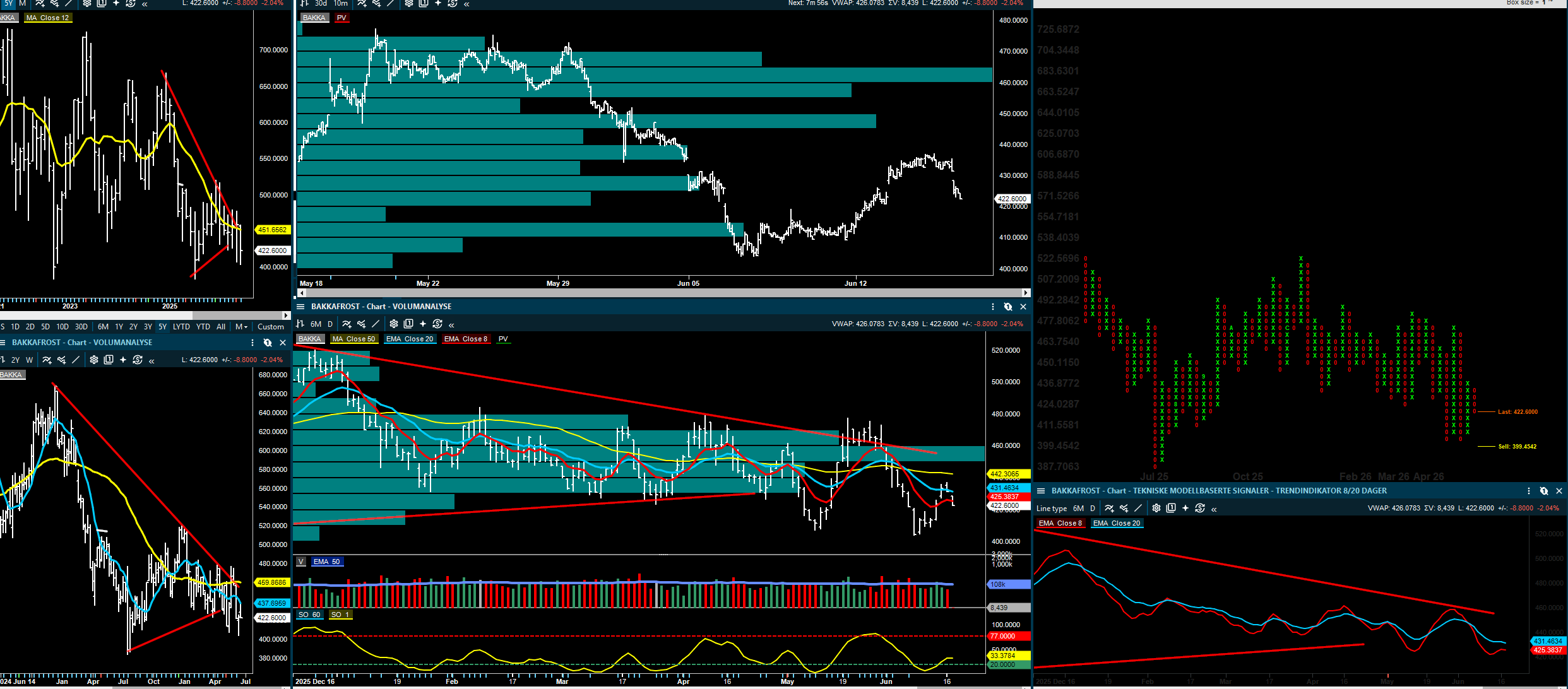Click currency refresh icon in center daily chart toolbar

click(437, 324)
